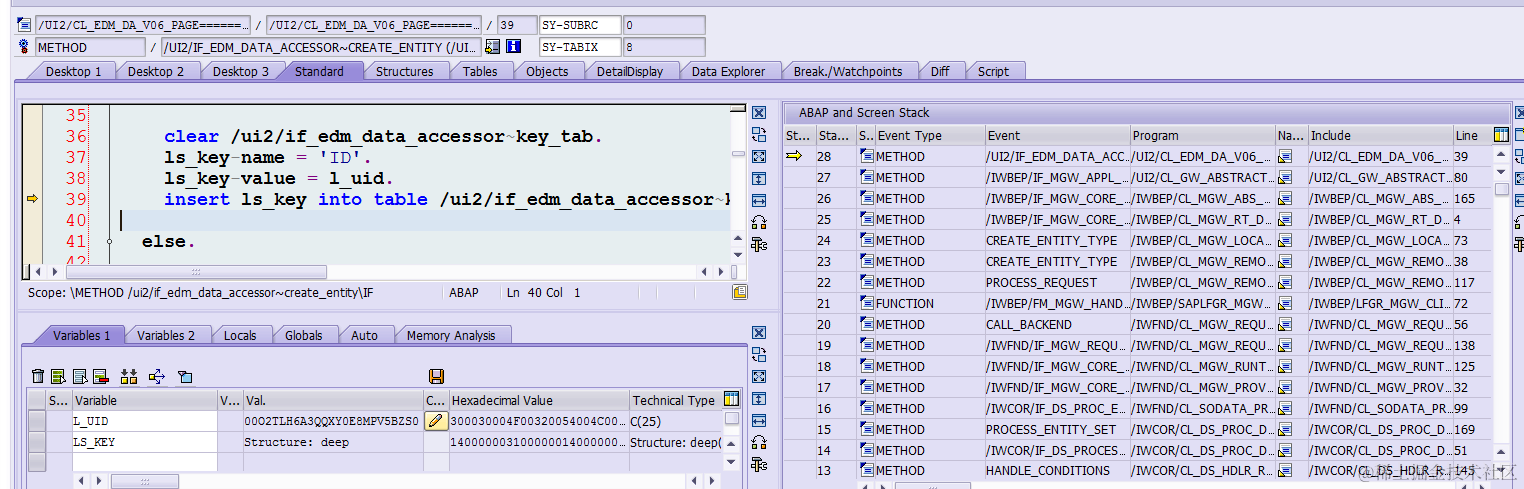Click source editor status bar notes icon
The width and height of the screenshot is (1524, 489).
point(740,292)
